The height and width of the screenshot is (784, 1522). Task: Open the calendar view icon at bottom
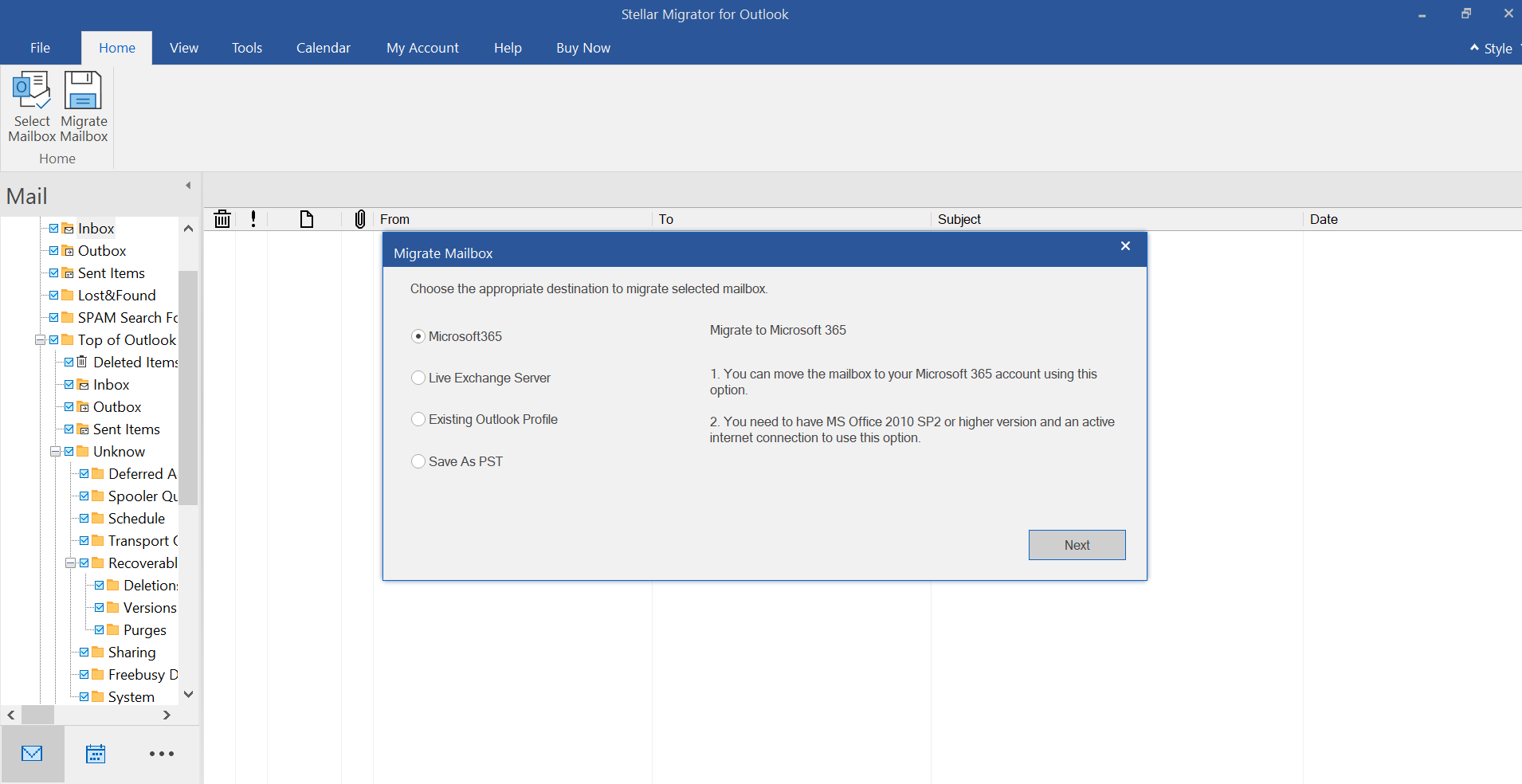pos(96,754)
